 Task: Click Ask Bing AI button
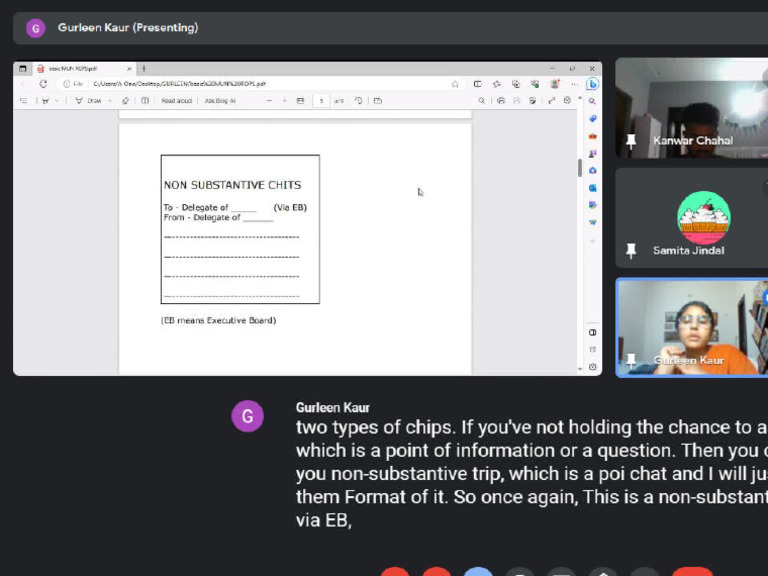[220, 100]
